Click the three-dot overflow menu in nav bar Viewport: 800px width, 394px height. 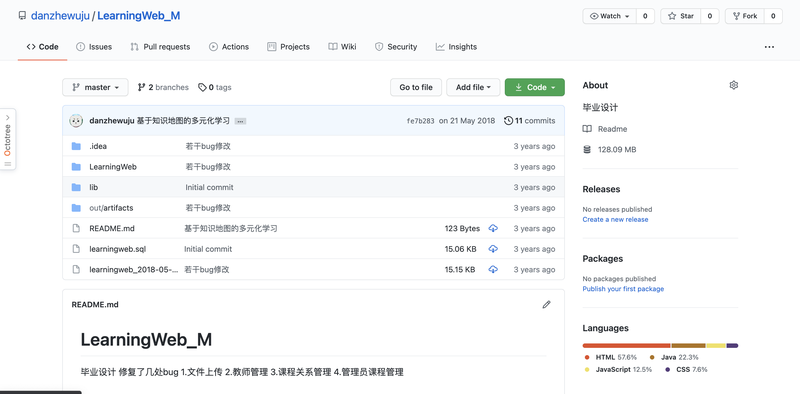pyautogui.click(x=769, y=47)
